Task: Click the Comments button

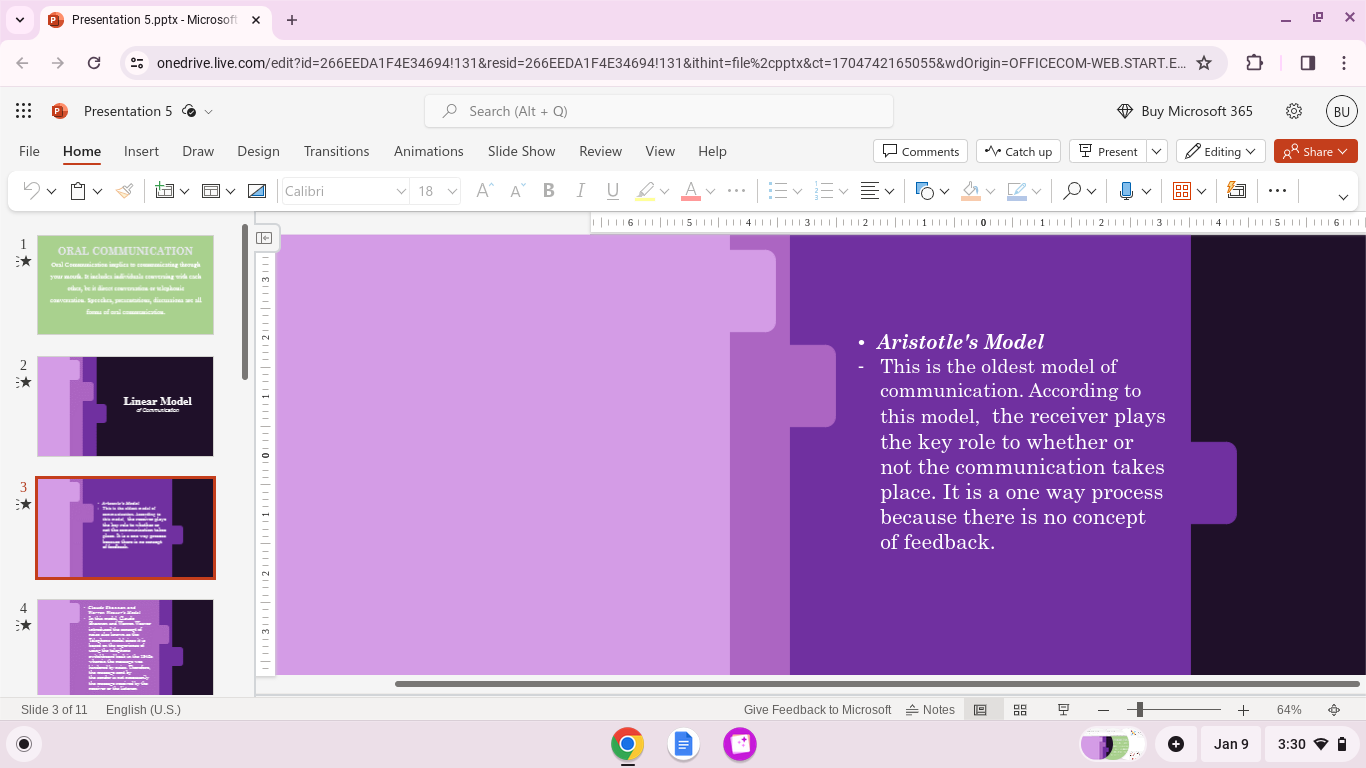Action: pyautogui.click(x=920, y=152)
